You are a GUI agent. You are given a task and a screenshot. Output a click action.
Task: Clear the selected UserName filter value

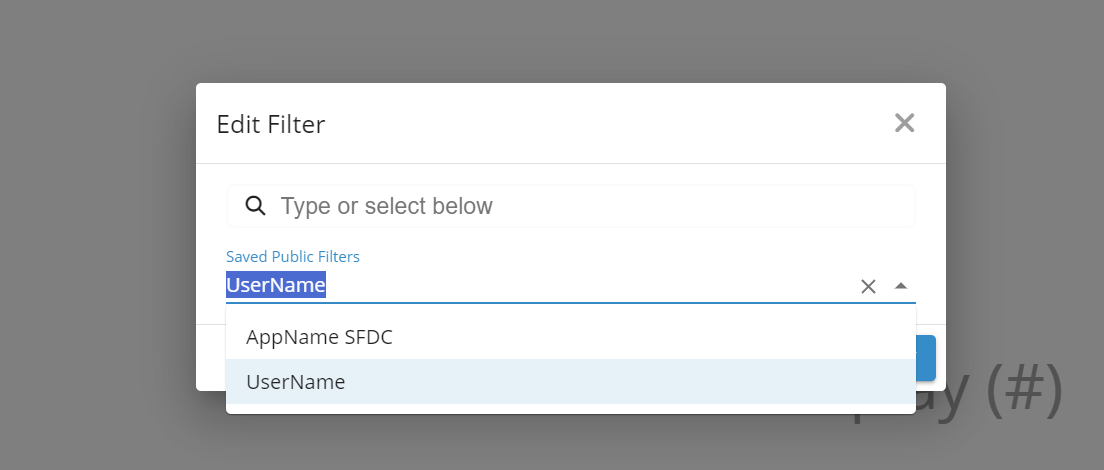pyautogui.click(x=868, y=287)
